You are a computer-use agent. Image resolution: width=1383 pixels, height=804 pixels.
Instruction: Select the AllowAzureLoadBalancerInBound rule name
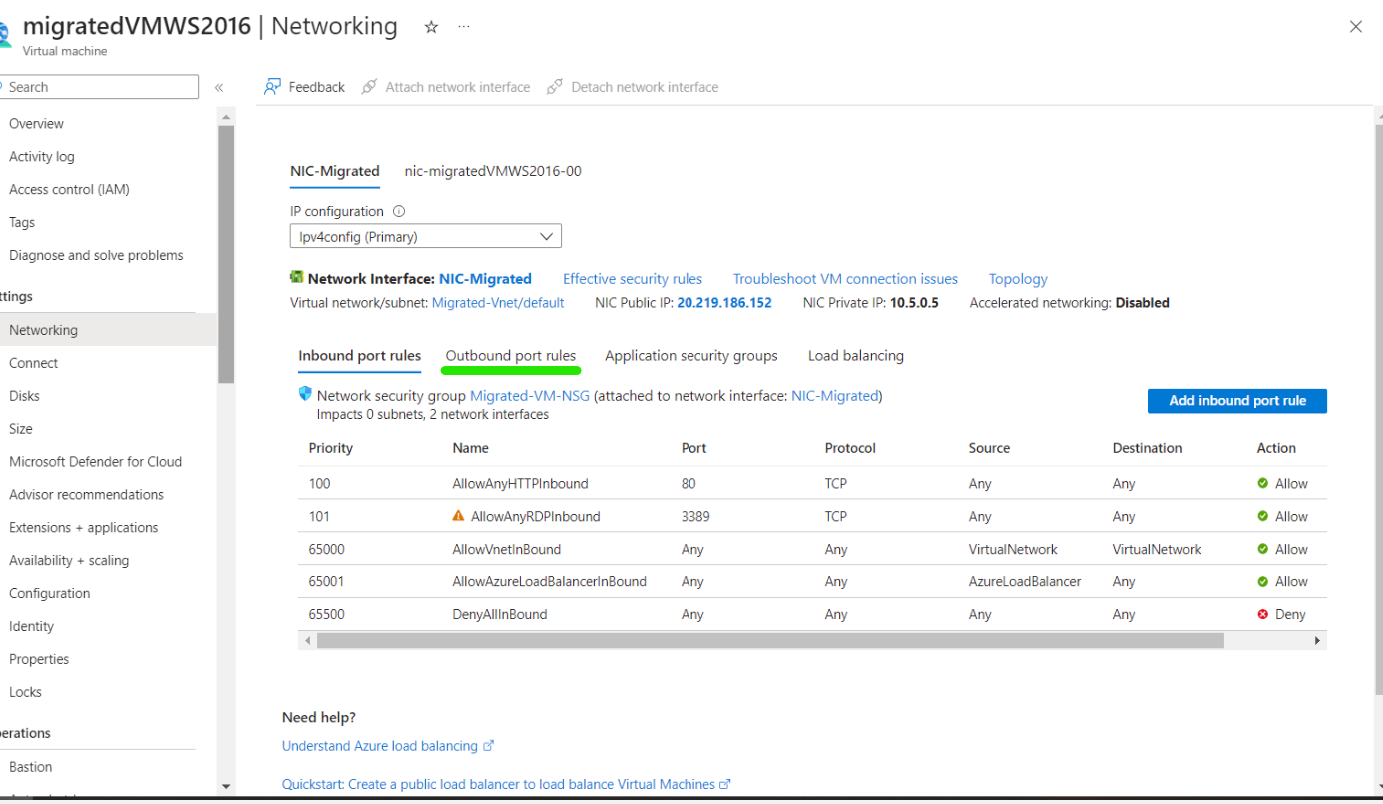[549, 582]
